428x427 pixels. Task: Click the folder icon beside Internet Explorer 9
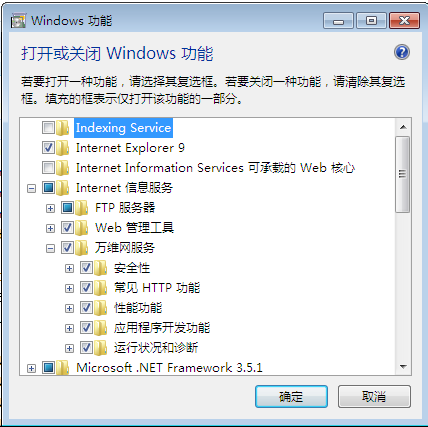click(63, 148)
